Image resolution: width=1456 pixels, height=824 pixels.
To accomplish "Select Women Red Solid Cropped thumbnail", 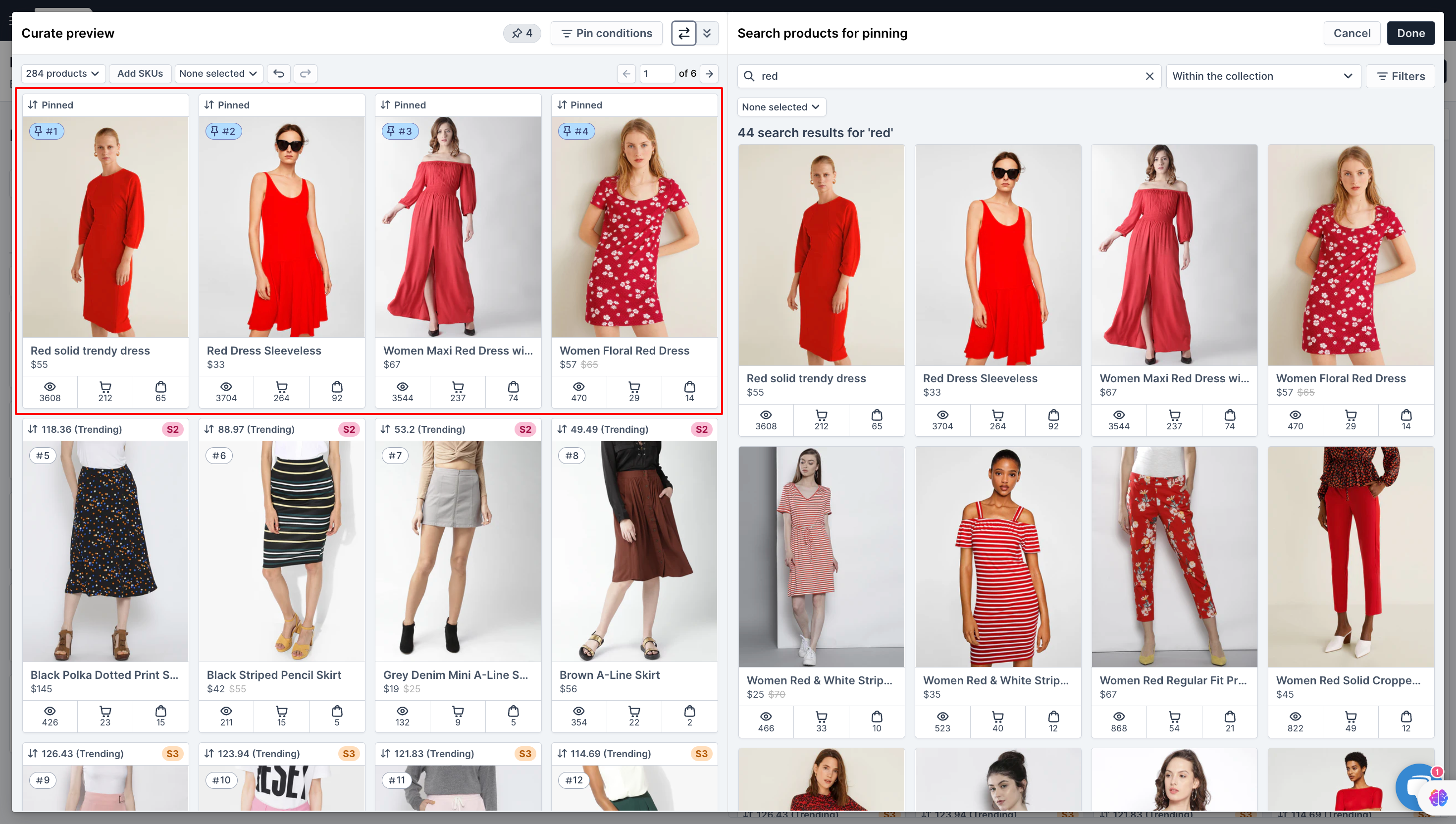I will pos(1351,557).
